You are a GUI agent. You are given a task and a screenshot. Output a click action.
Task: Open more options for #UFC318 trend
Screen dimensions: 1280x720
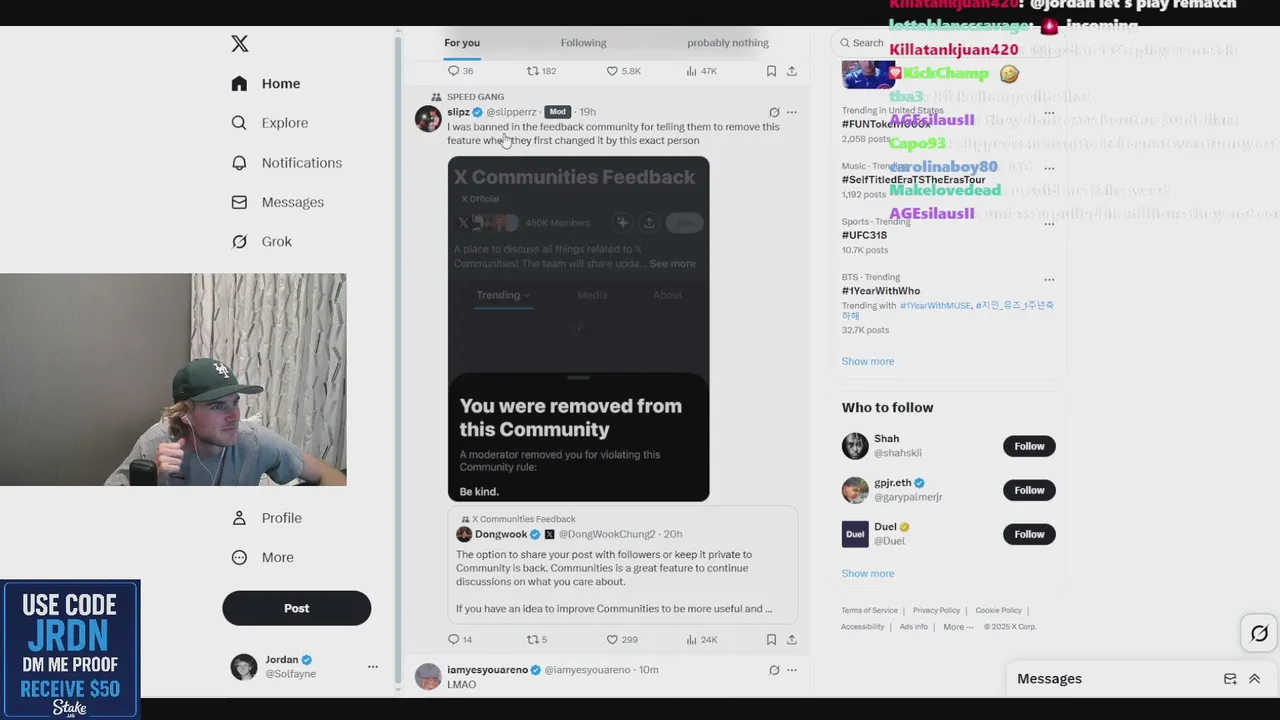[x=1049, y=224]
